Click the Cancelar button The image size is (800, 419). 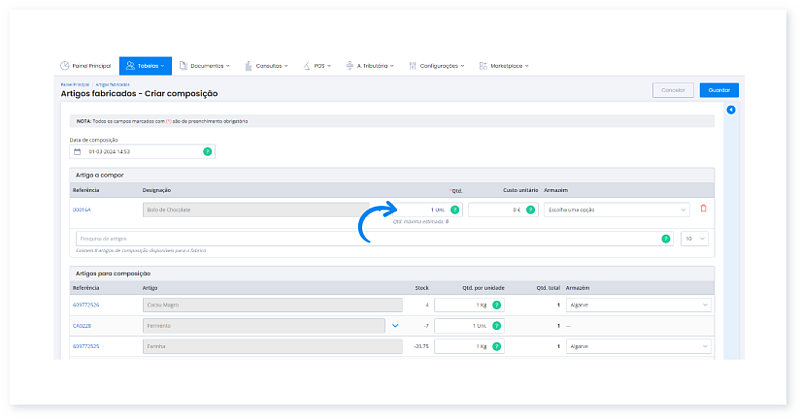click(x=673, y=90)
